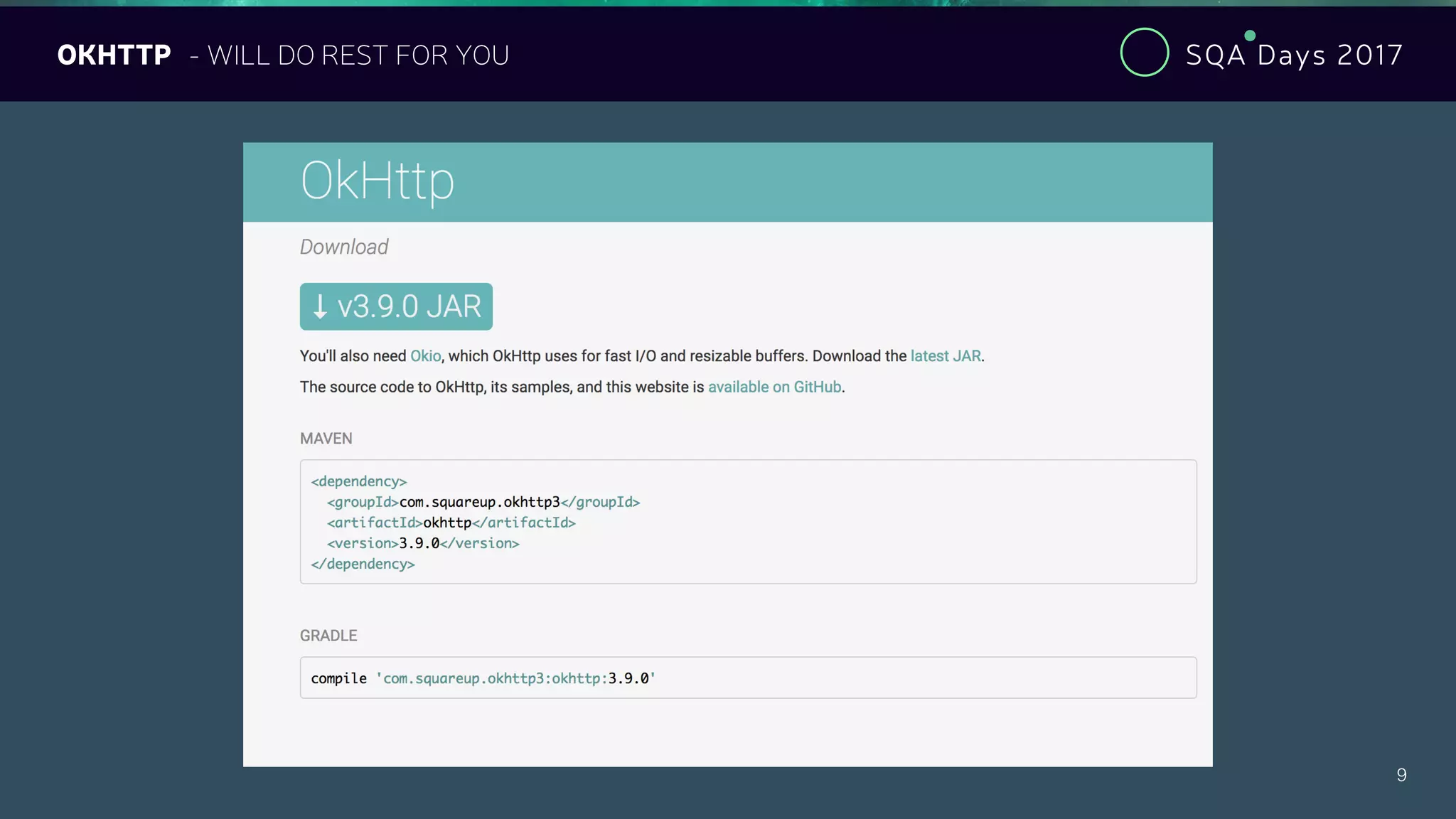
Task: Click the OKHTTP slide header title
Action: point(114,55)
